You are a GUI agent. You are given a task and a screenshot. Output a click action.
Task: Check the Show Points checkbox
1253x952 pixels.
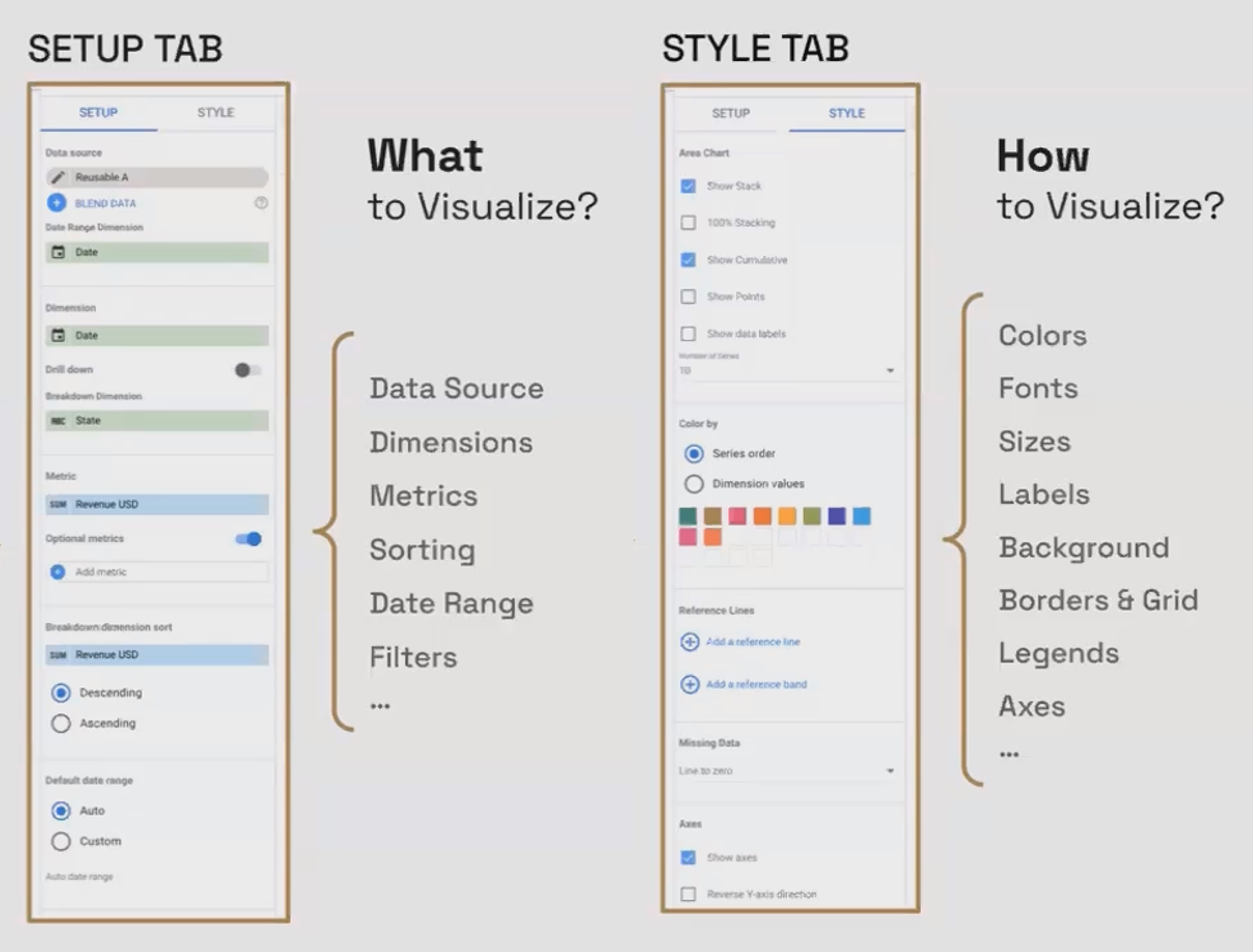[x=688, y=297]
